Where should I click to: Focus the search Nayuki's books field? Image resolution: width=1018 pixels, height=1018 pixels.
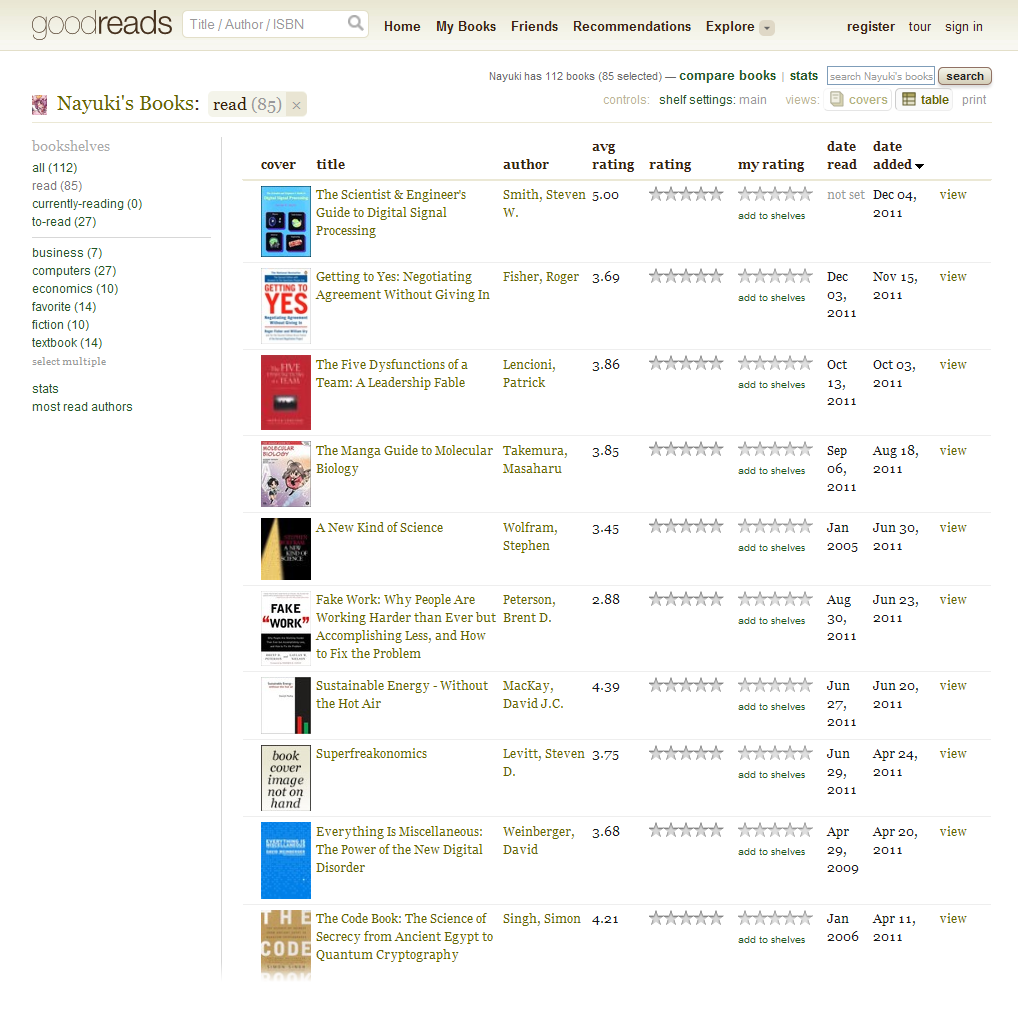880,76
